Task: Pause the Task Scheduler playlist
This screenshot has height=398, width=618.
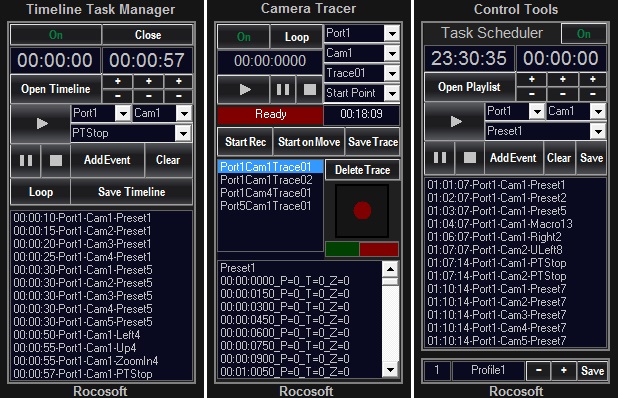Action: coord(440,158)
